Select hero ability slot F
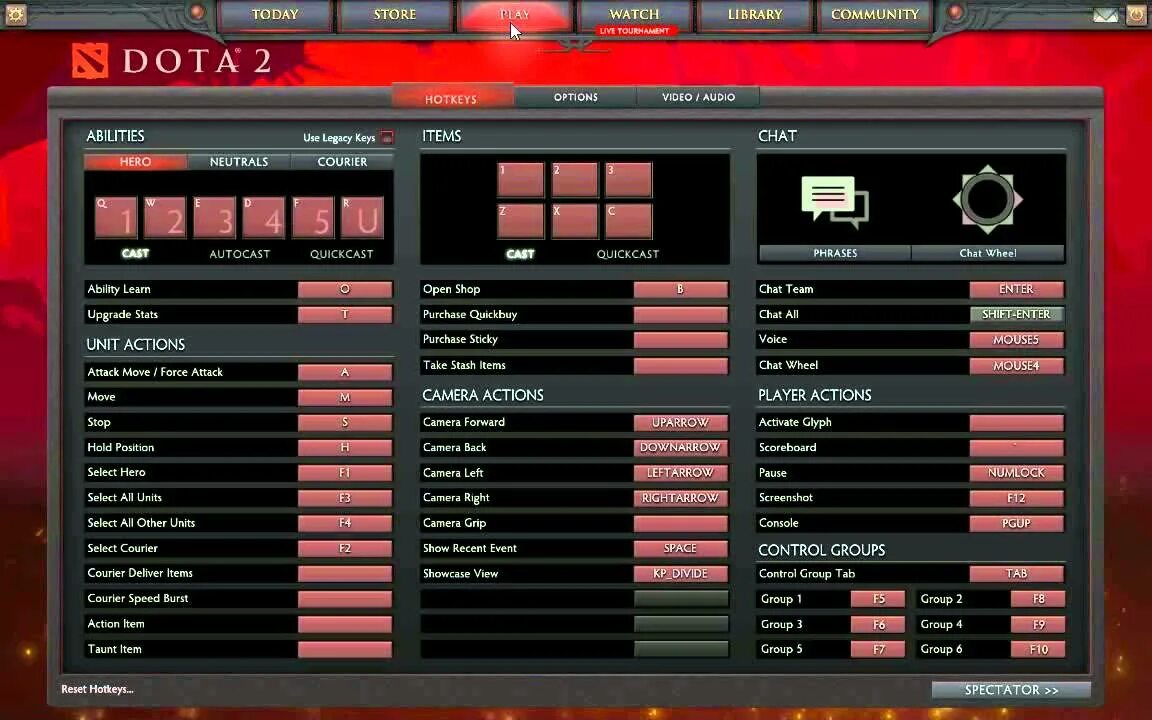The image size is (1152, 720). pos(313,217)
